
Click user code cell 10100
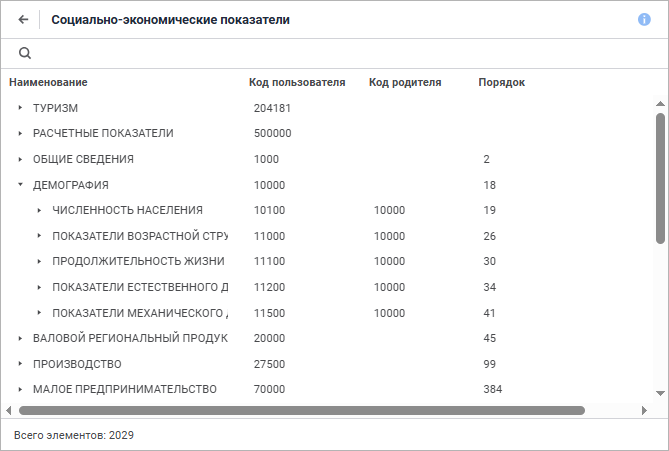[269, 210]
